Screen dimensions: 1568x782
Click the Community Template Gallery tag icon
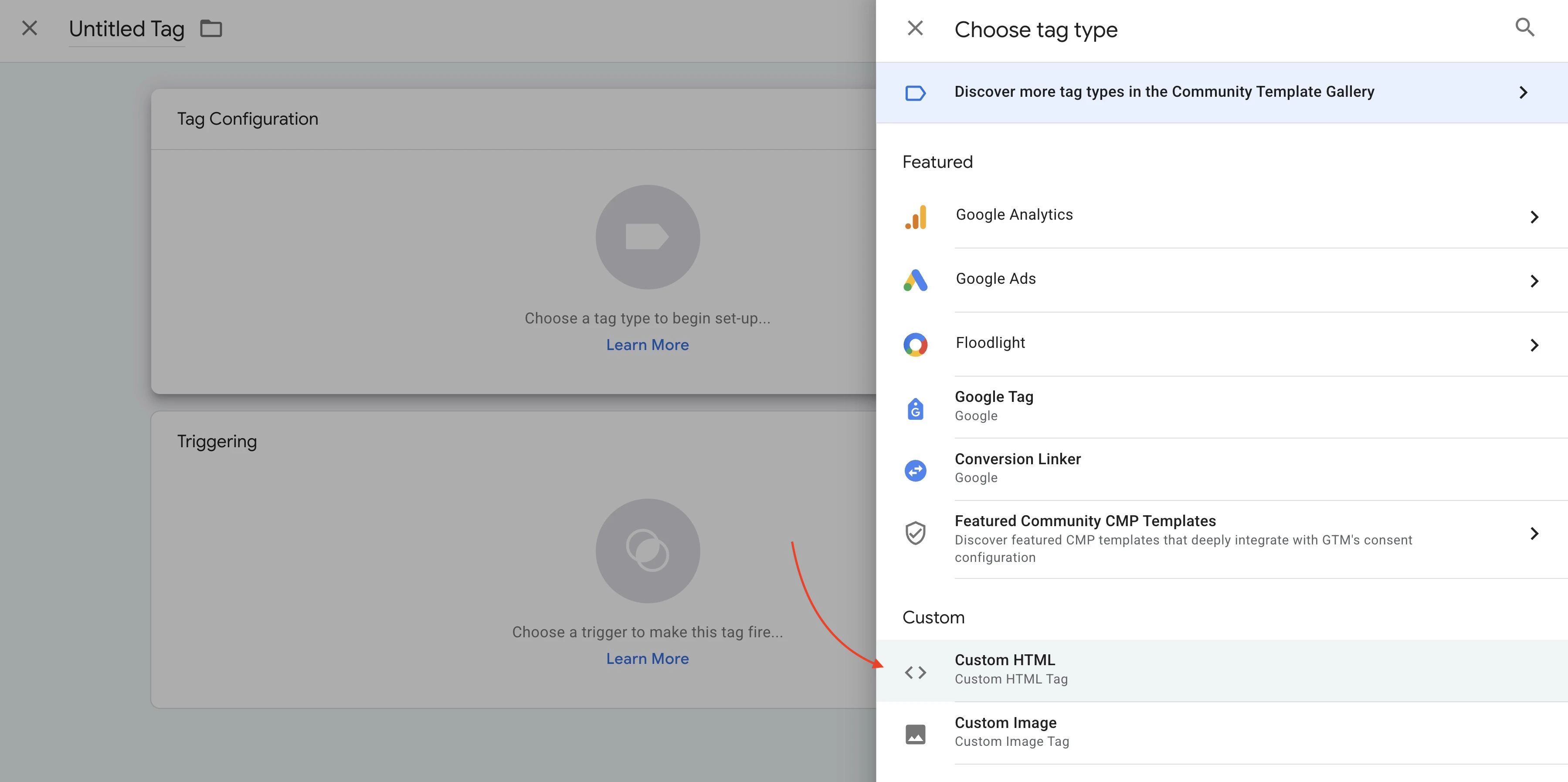point(916,92)
